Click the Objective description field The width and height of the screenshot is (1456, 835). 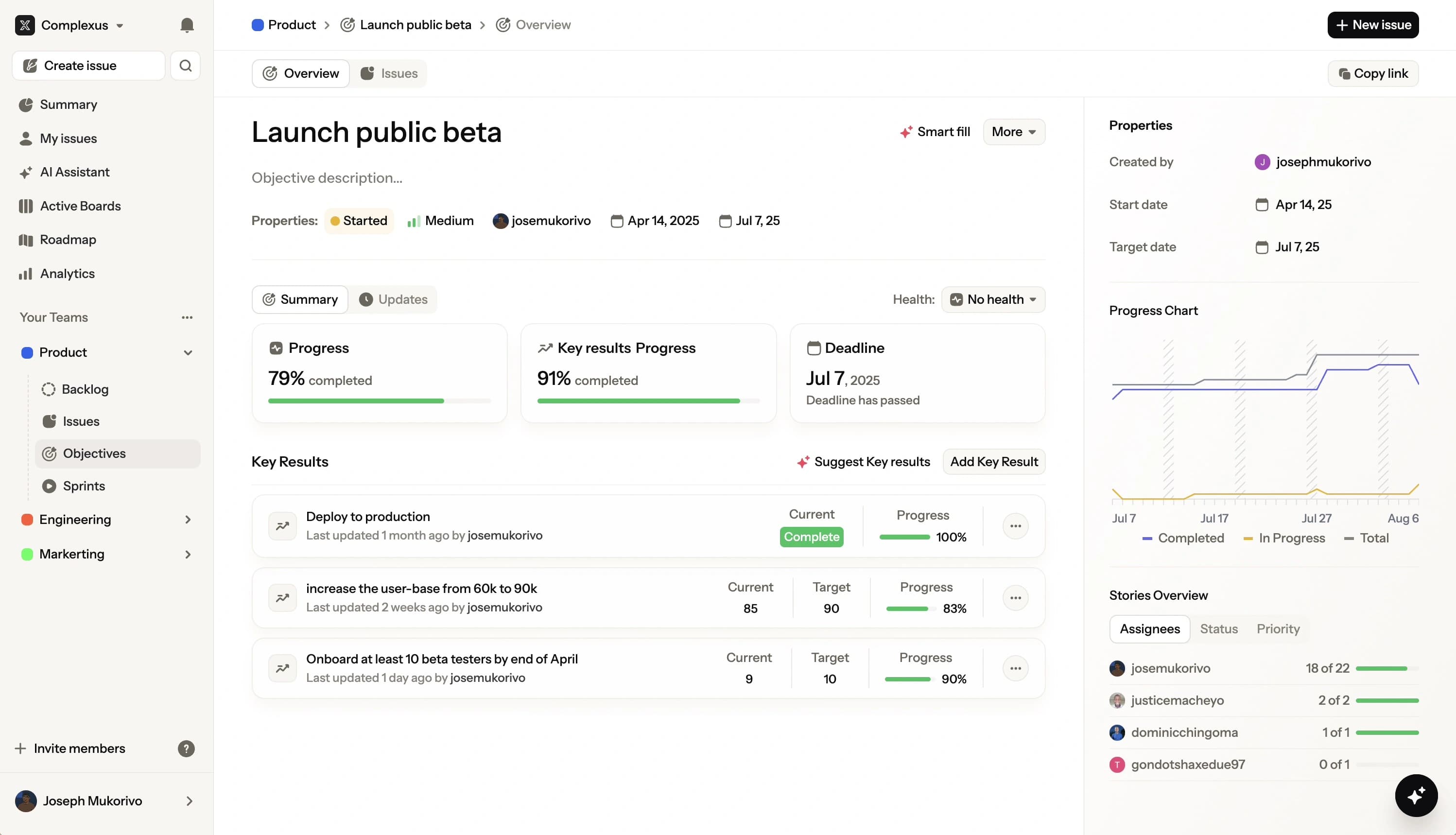click(327, 178)
